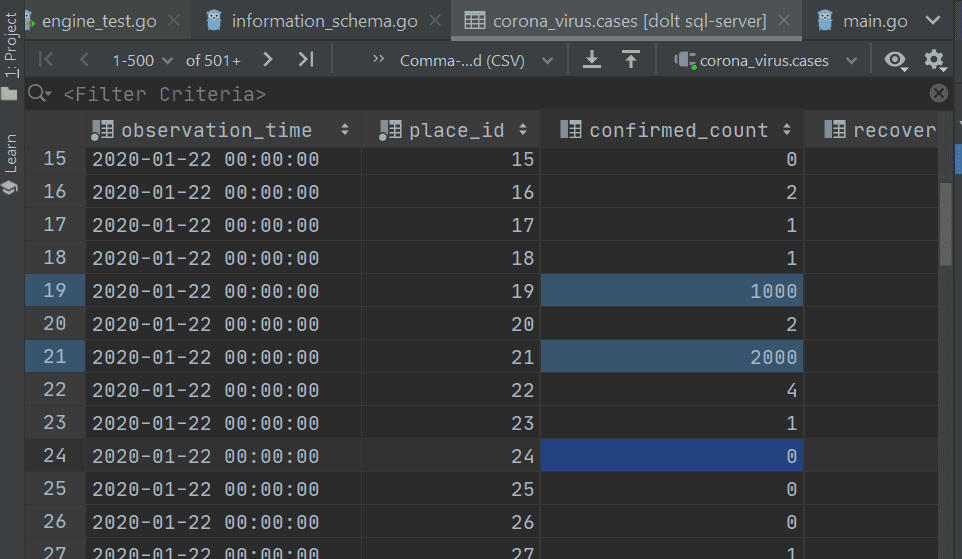Select place_id cell 25

click(450, 488)
